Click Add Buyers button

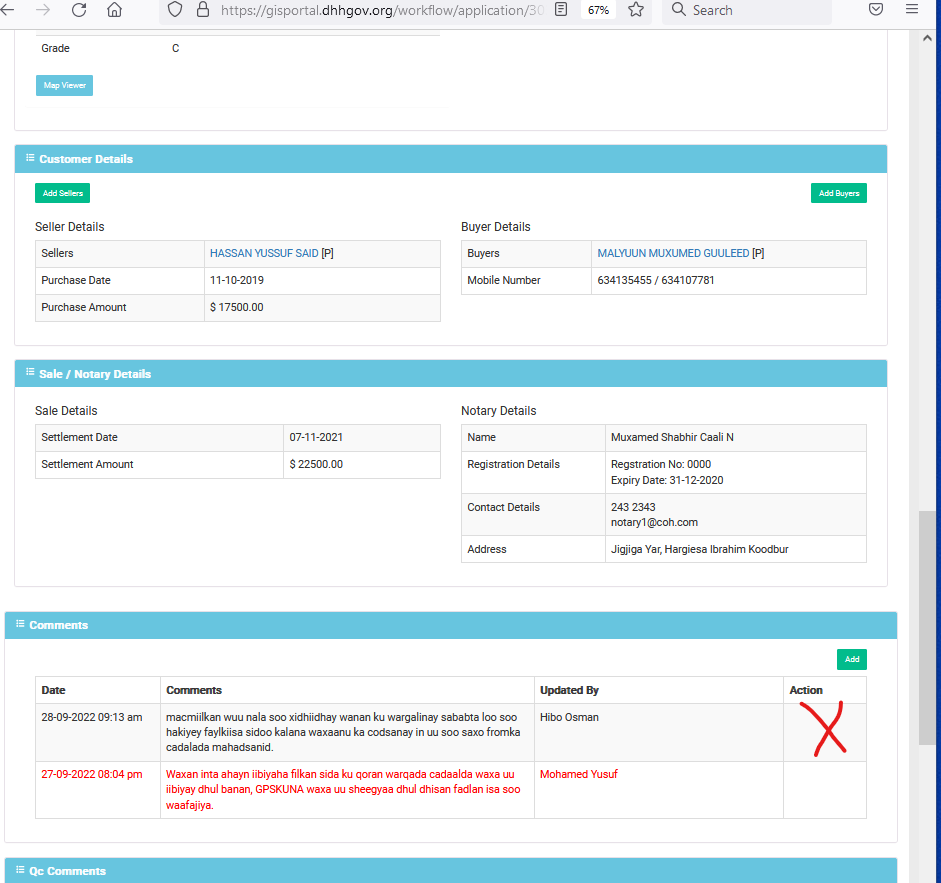coord(838,193)
